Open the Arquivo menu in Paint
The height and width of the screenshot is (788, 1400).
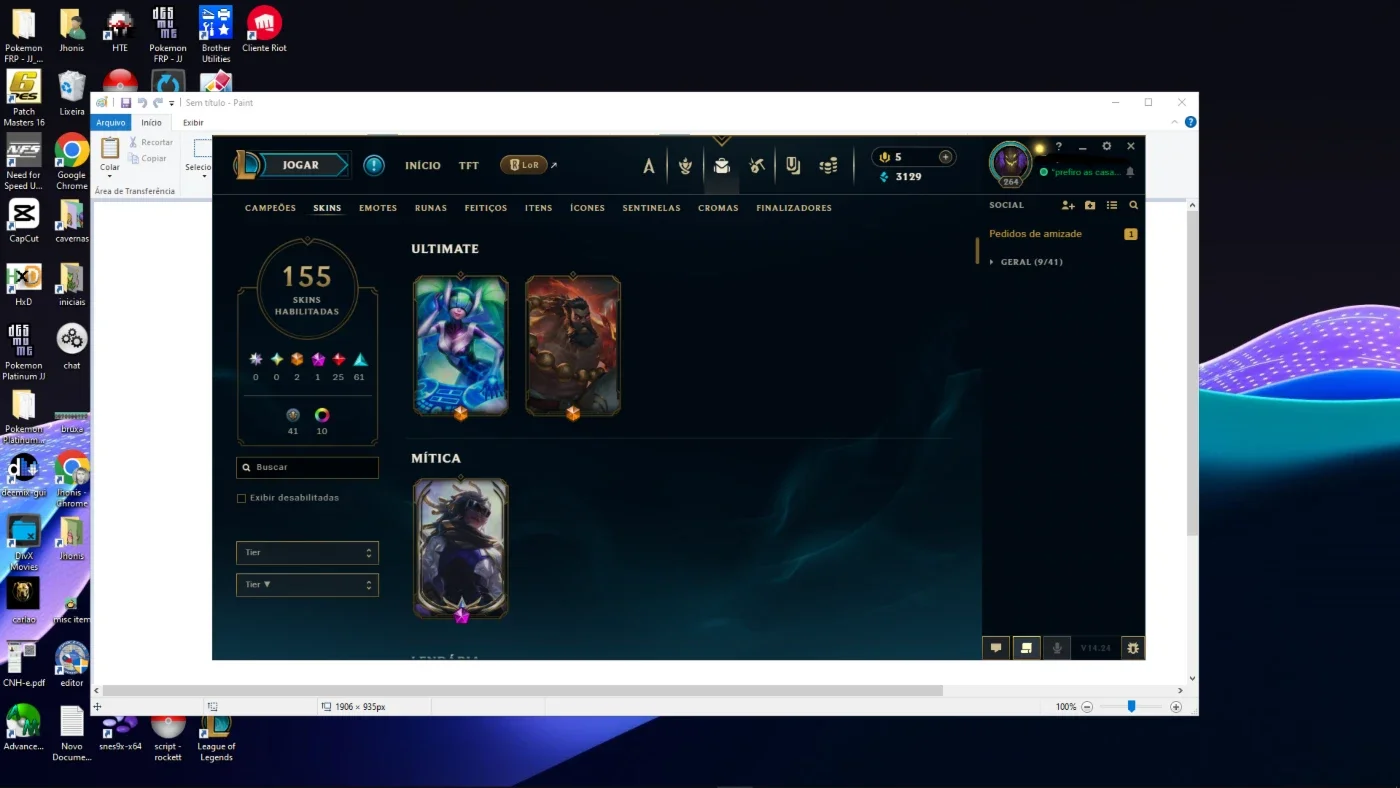111,122
